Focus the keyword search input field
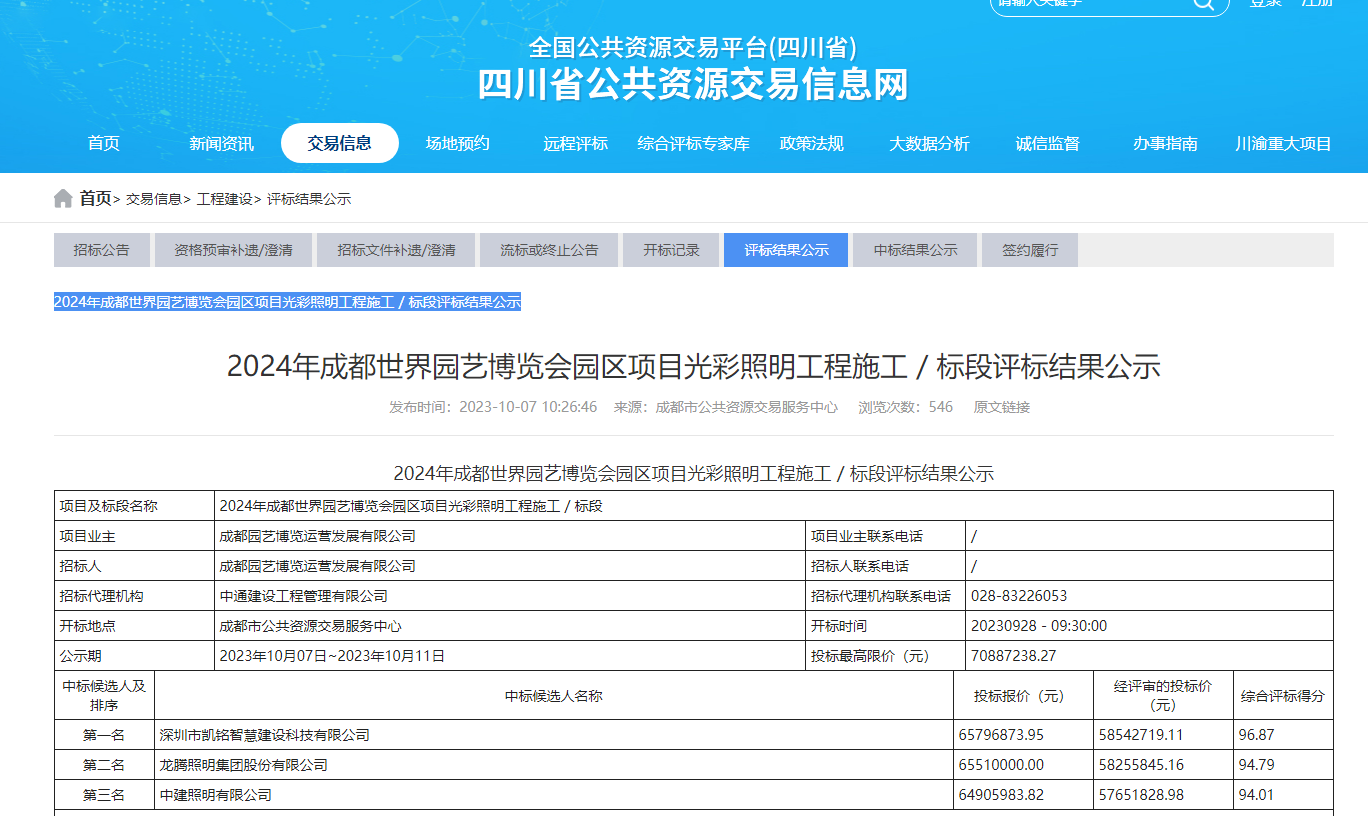This screenshot has width=1368, height=816. 1090,4
